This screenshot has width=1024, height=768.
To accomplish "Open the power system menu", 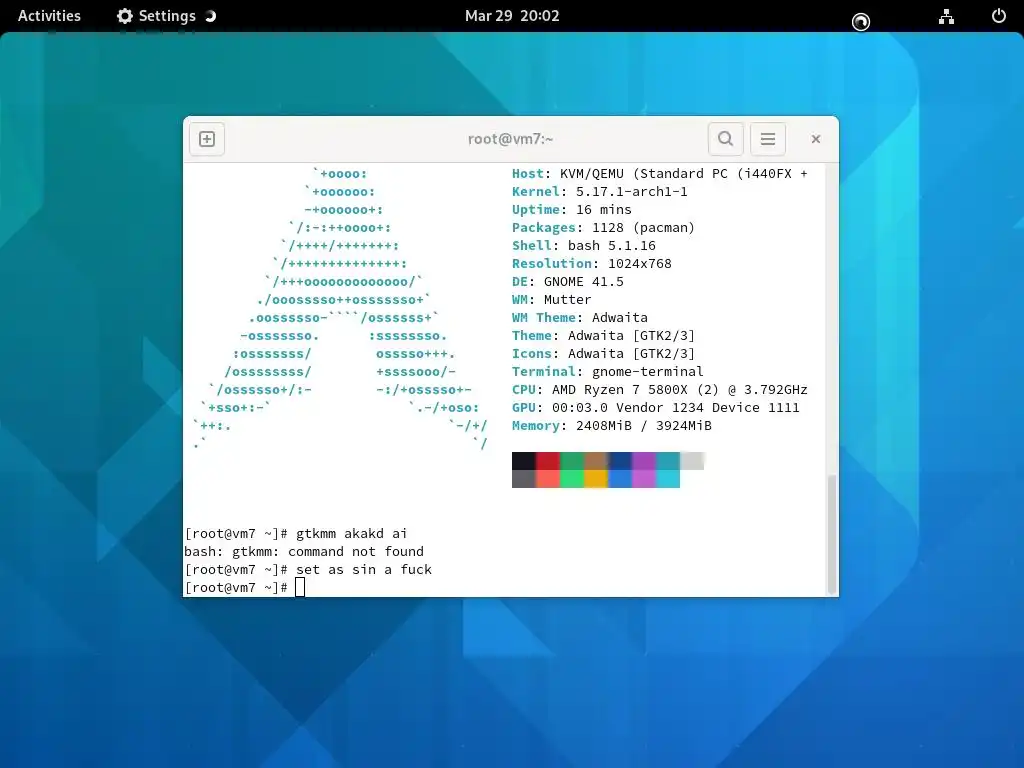I will coord(999,16).
